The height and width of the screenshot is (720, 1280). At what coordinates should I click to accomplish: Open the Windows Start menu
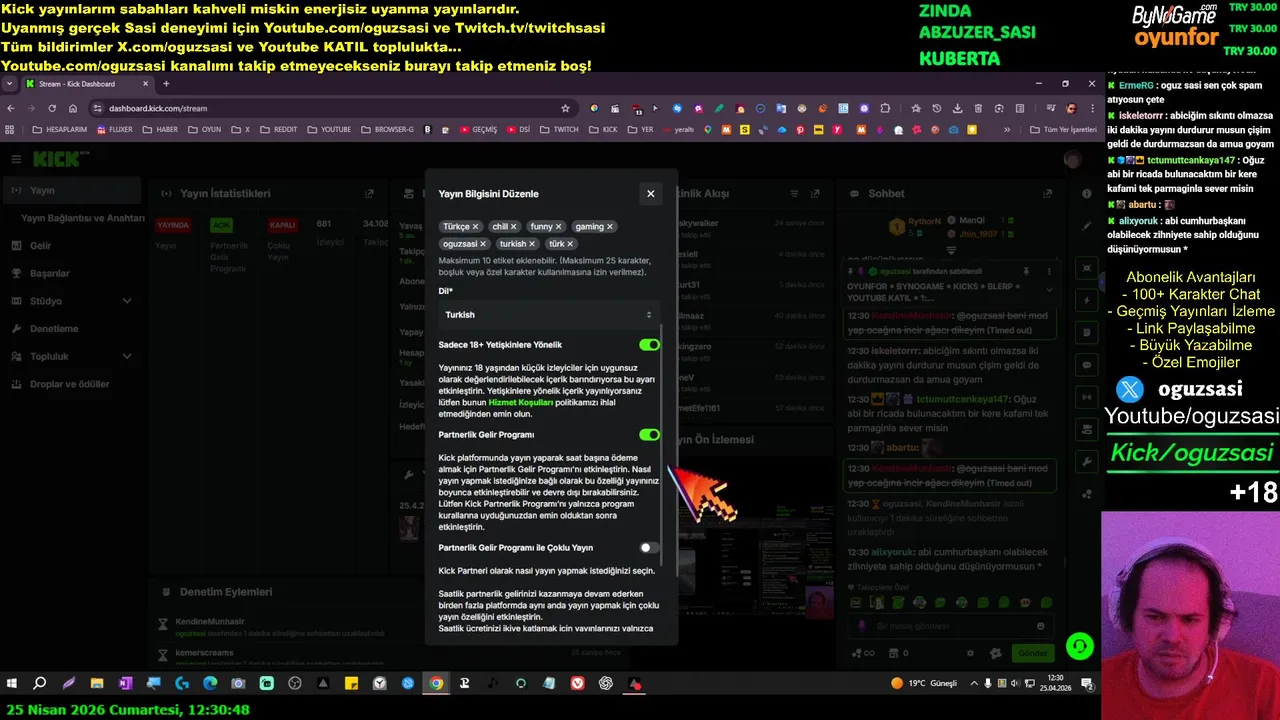coord(12,684)
